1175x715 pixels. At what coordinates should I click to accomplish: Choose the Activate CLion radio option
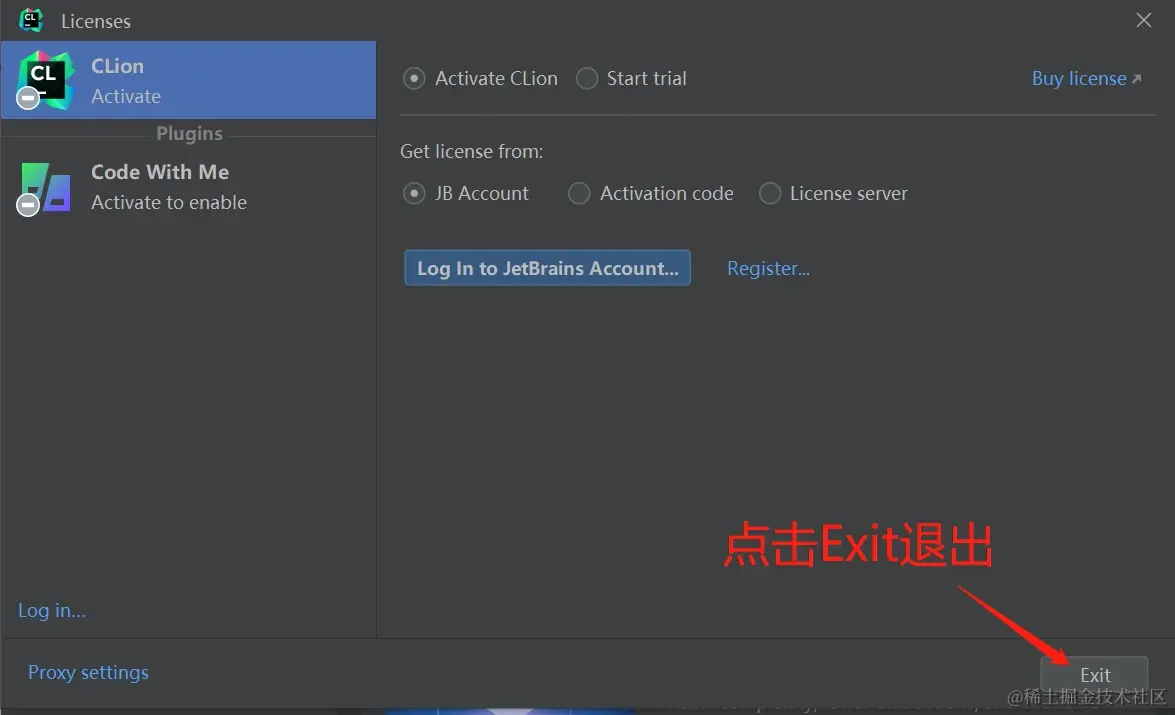click(480, 79)
